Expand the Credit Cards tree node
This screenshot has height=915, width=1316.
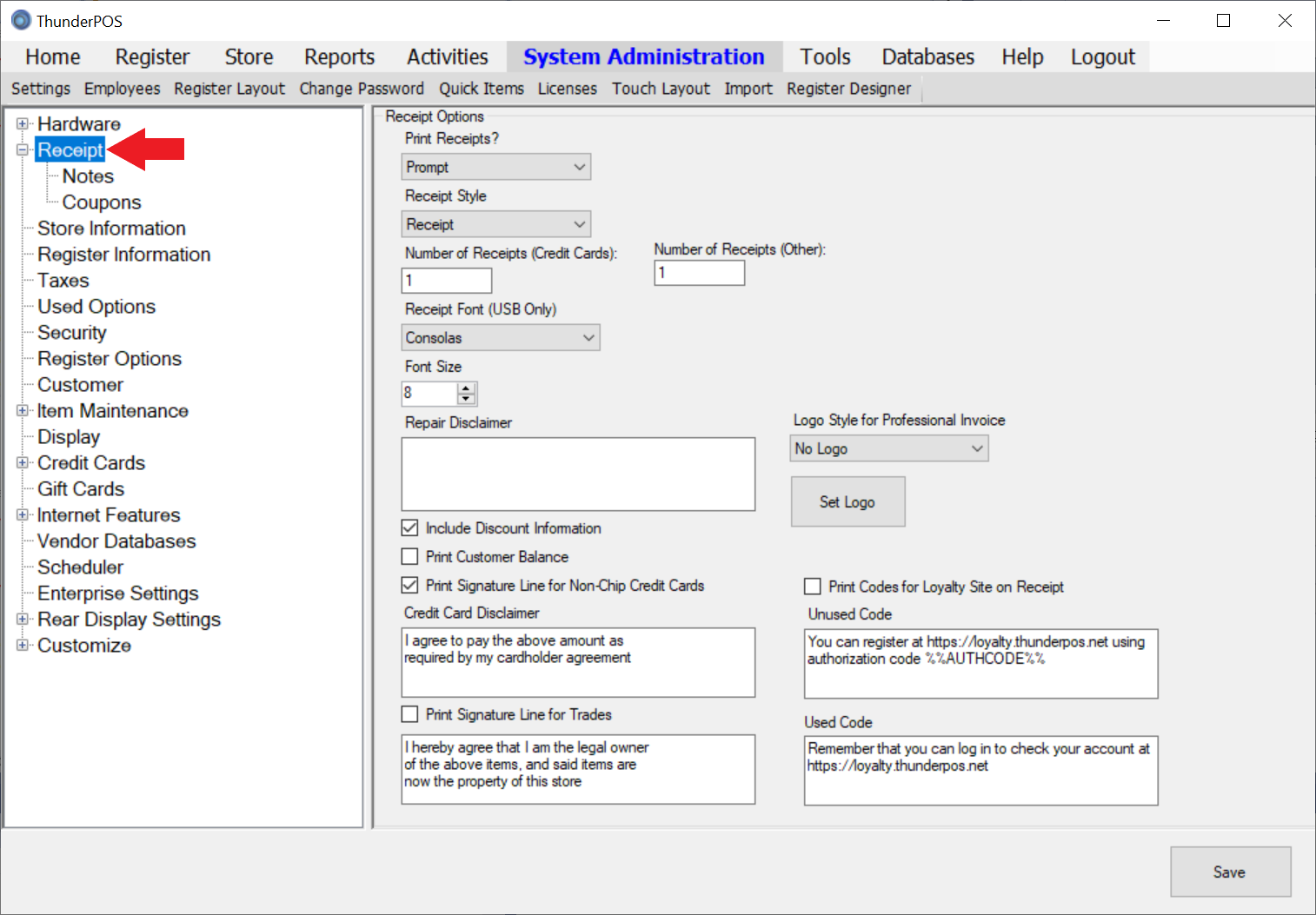click(x=23, y=462)
